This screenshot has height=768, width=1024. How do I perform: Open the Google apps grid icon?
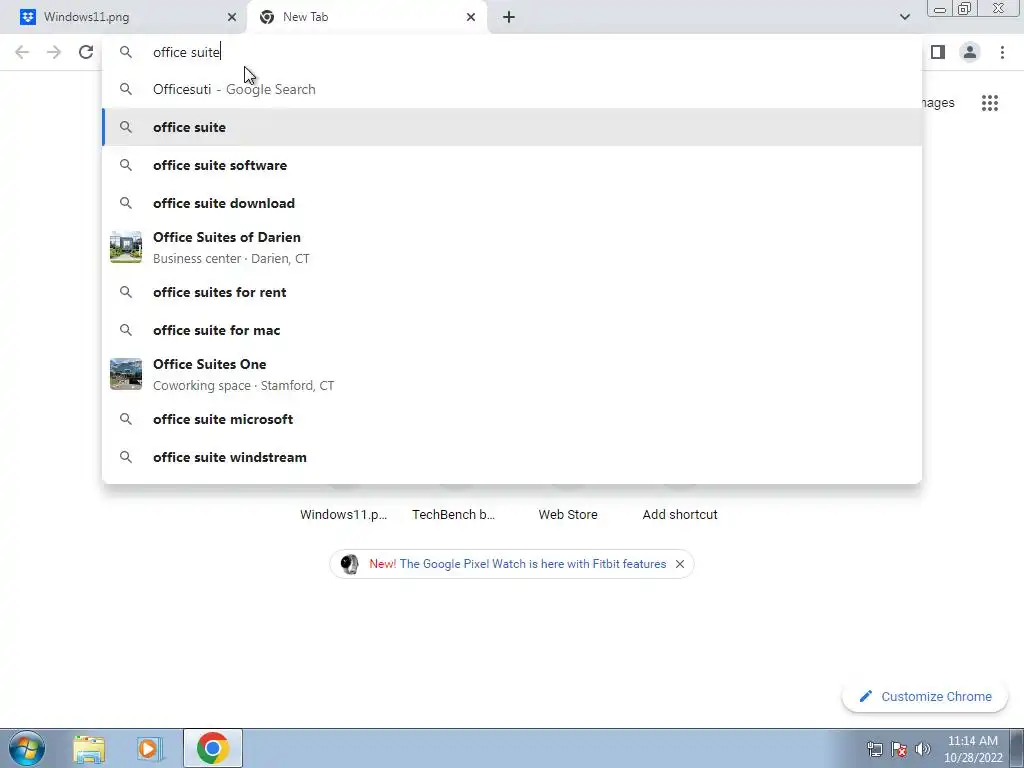(x=989, y=103)
